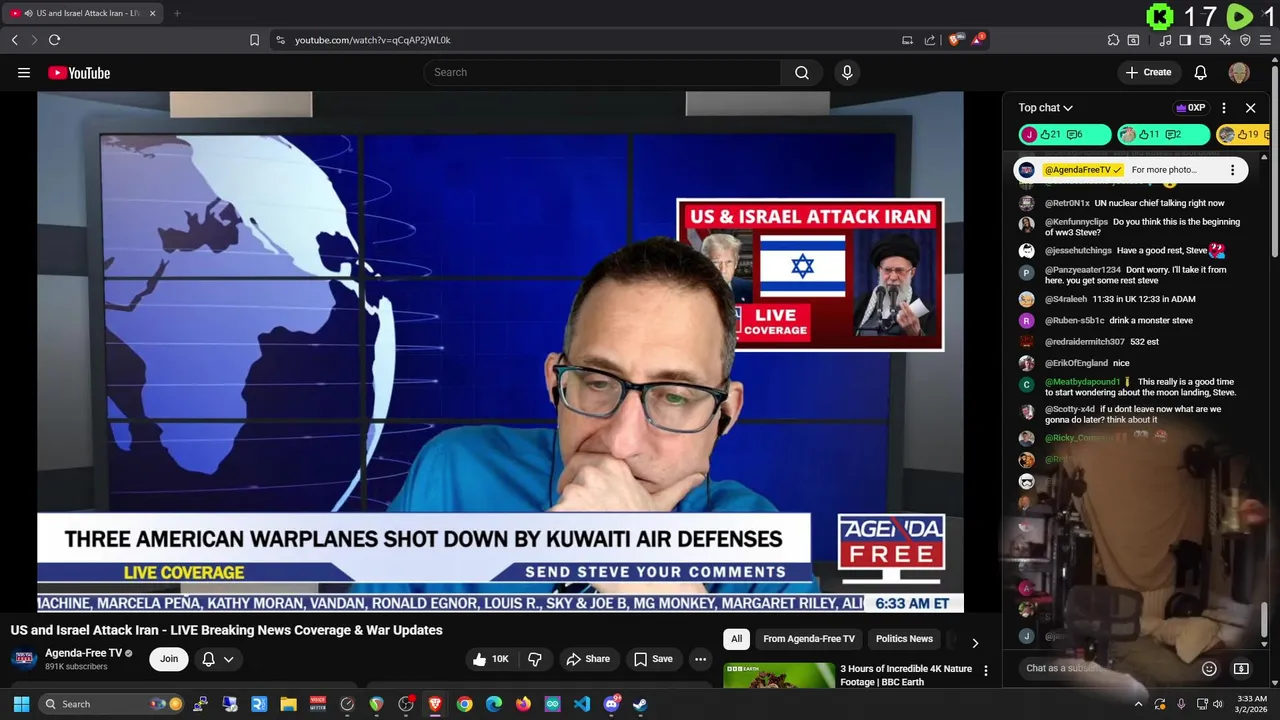Click the YouTube search input field
The height and width of the screenshot is (720, 1280).
pos(602,72)
